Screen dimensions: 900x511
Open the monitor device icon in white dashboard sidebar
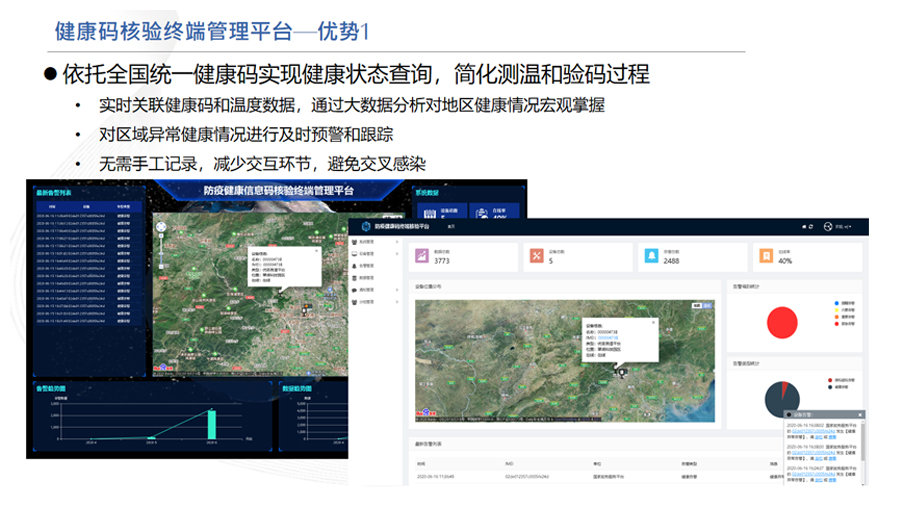click(354, 254)
